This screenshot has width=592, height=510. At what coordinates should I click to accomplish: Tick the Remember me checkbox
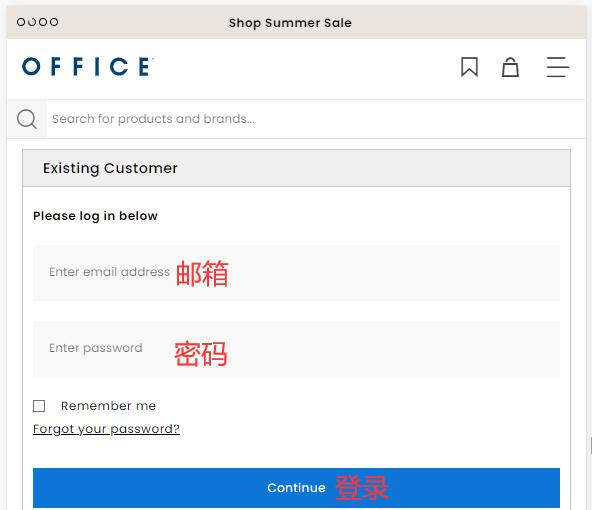coord(39,406)
